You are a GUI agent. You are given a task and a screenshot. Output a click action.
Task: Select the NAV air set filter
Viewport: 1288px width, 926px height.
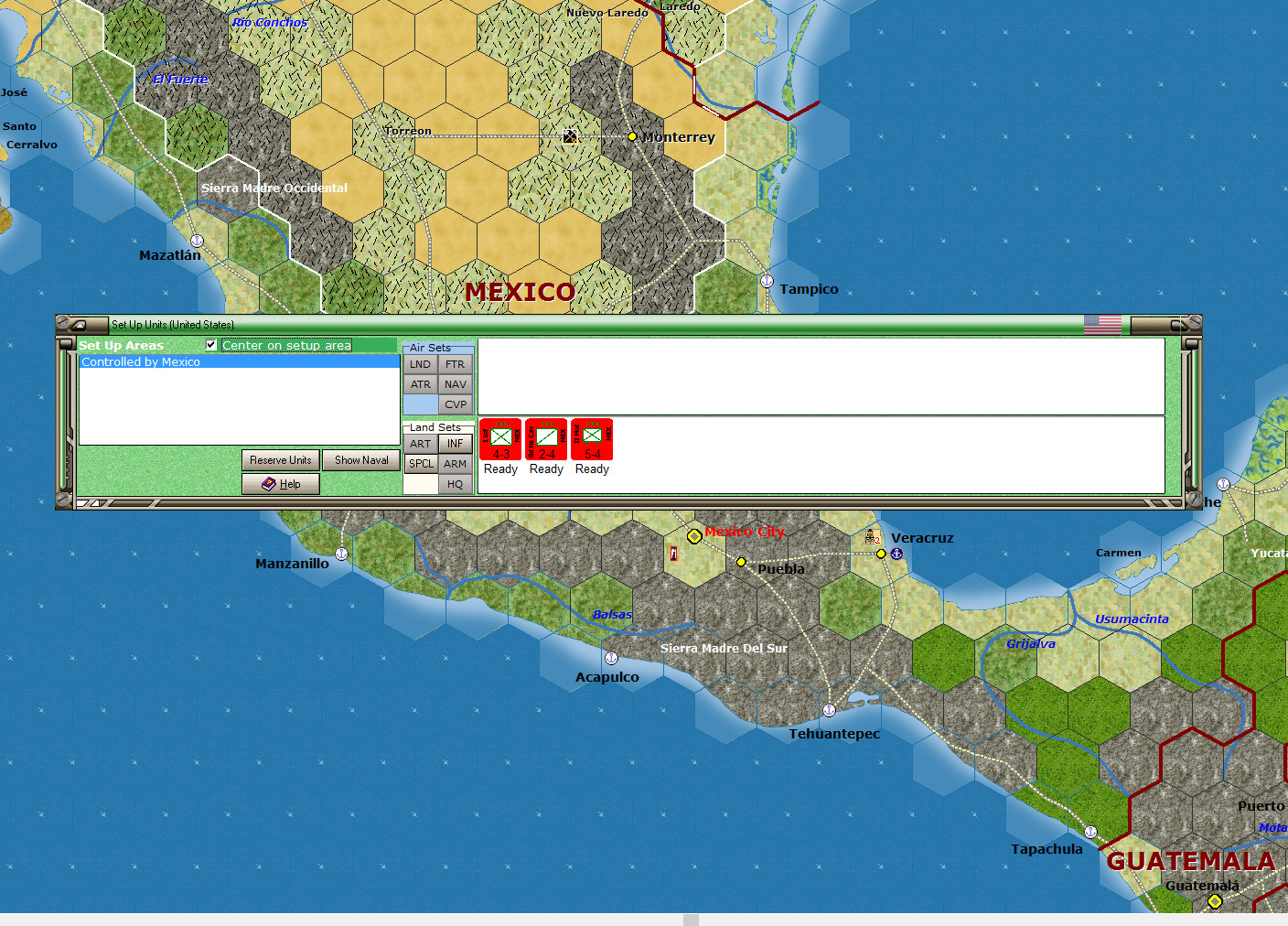click(456, 384)
